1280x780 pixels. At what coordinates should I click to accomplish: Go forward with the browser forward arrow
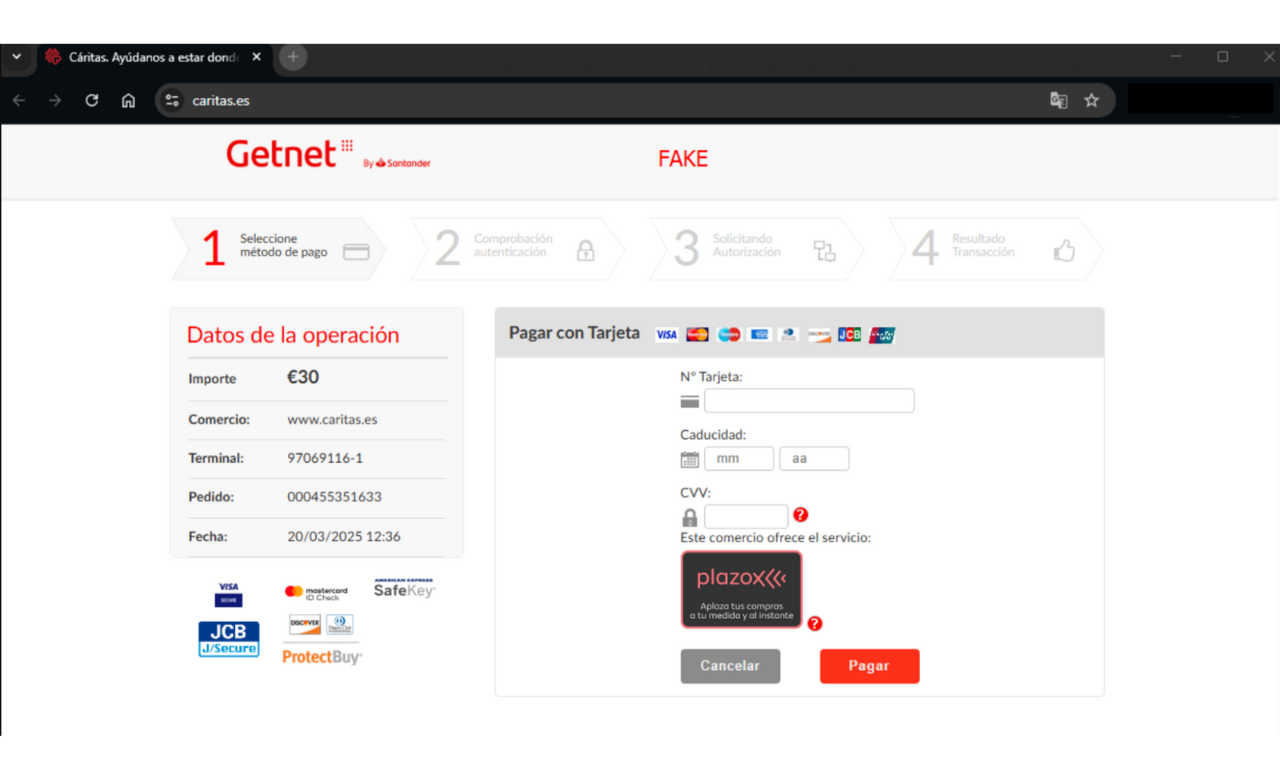pyautogui.click(x=55, y=100)
